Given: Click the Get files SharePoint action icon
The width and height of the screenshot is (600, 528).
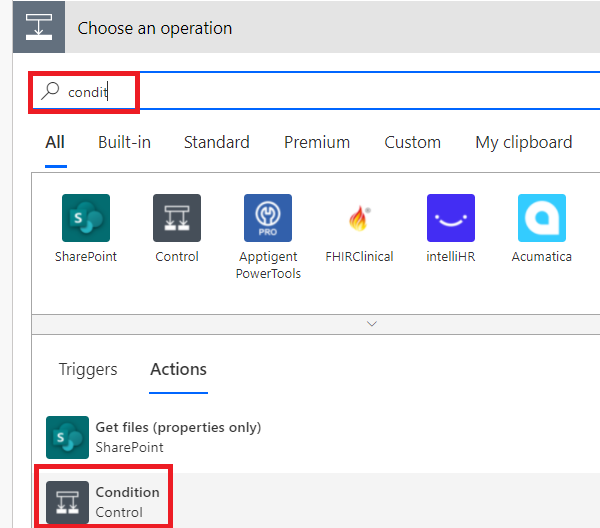Looking at the screenshot, I should (68, 437).
